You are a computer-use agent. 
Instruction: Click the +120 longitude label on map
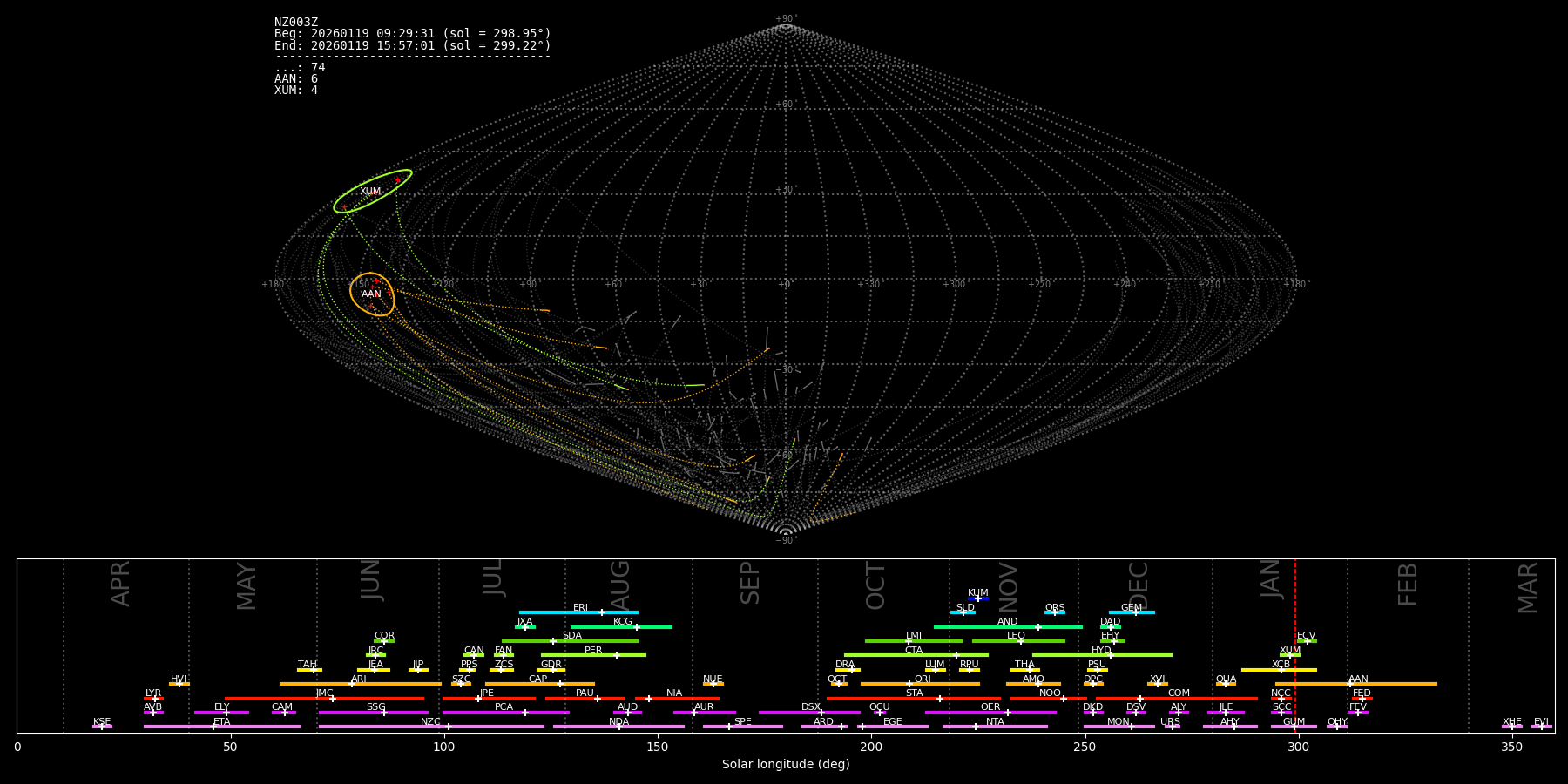443,284
